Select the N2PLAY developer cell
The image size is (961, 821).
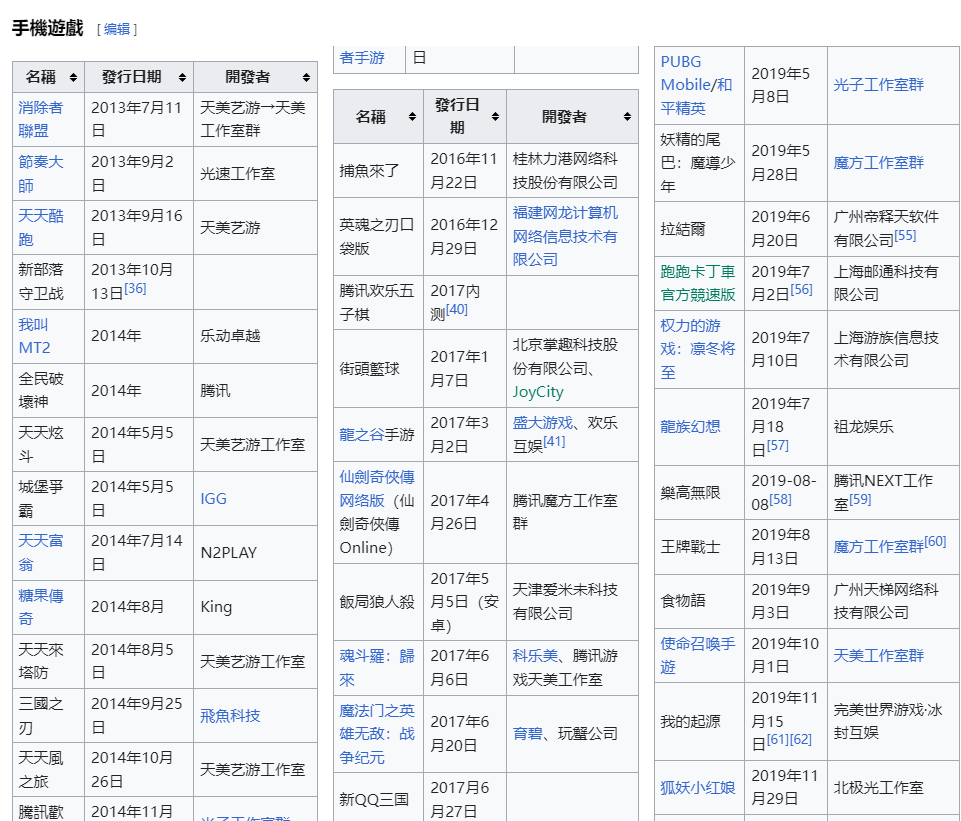255,553
